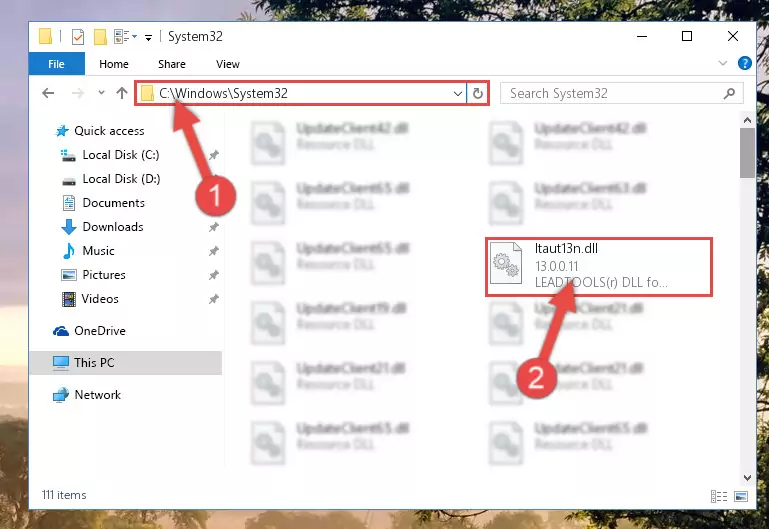Image resolution: width=769 pixels, height=529 pixels.
Task: Open the address bar history dropdown
Action: tap(458, 93)
